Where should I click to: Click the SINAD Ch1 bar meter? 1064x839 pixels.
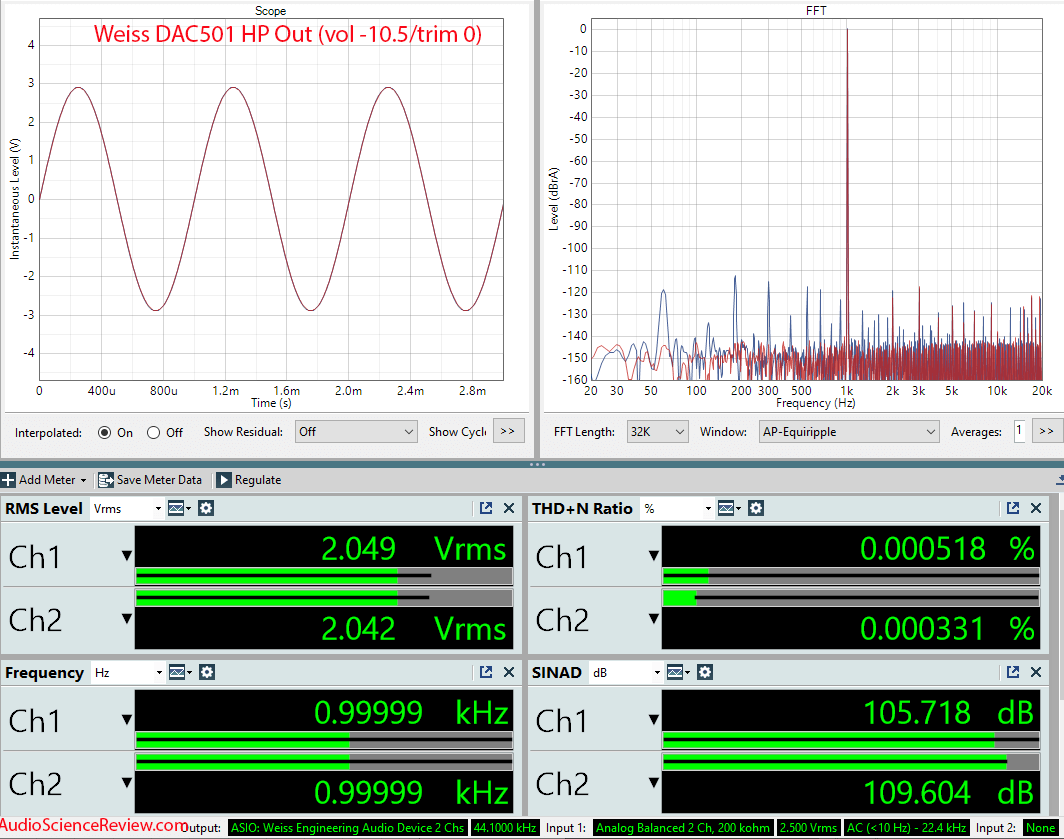[x=851, y=740]
